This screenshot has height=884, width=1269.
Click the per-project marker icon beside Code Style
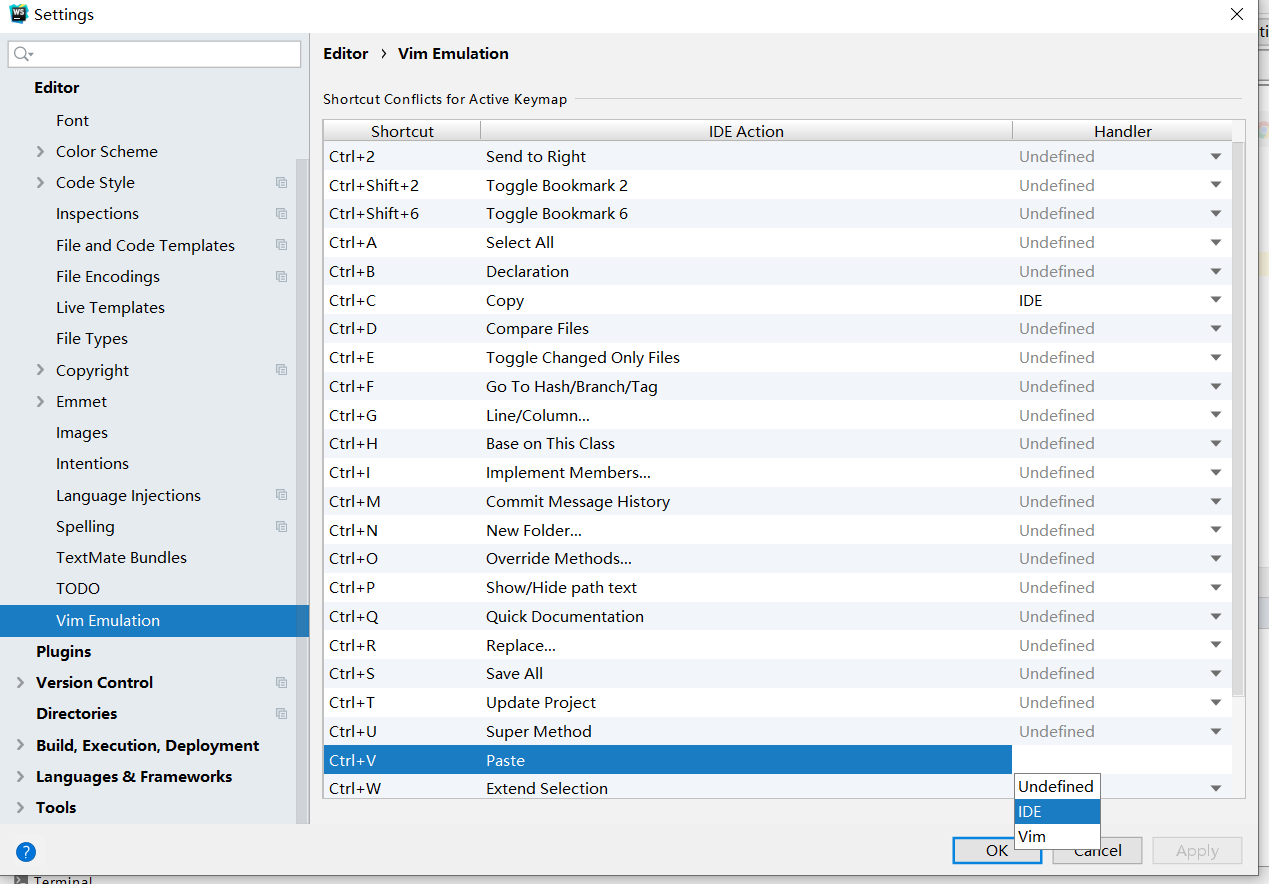(x=281, y=182)
